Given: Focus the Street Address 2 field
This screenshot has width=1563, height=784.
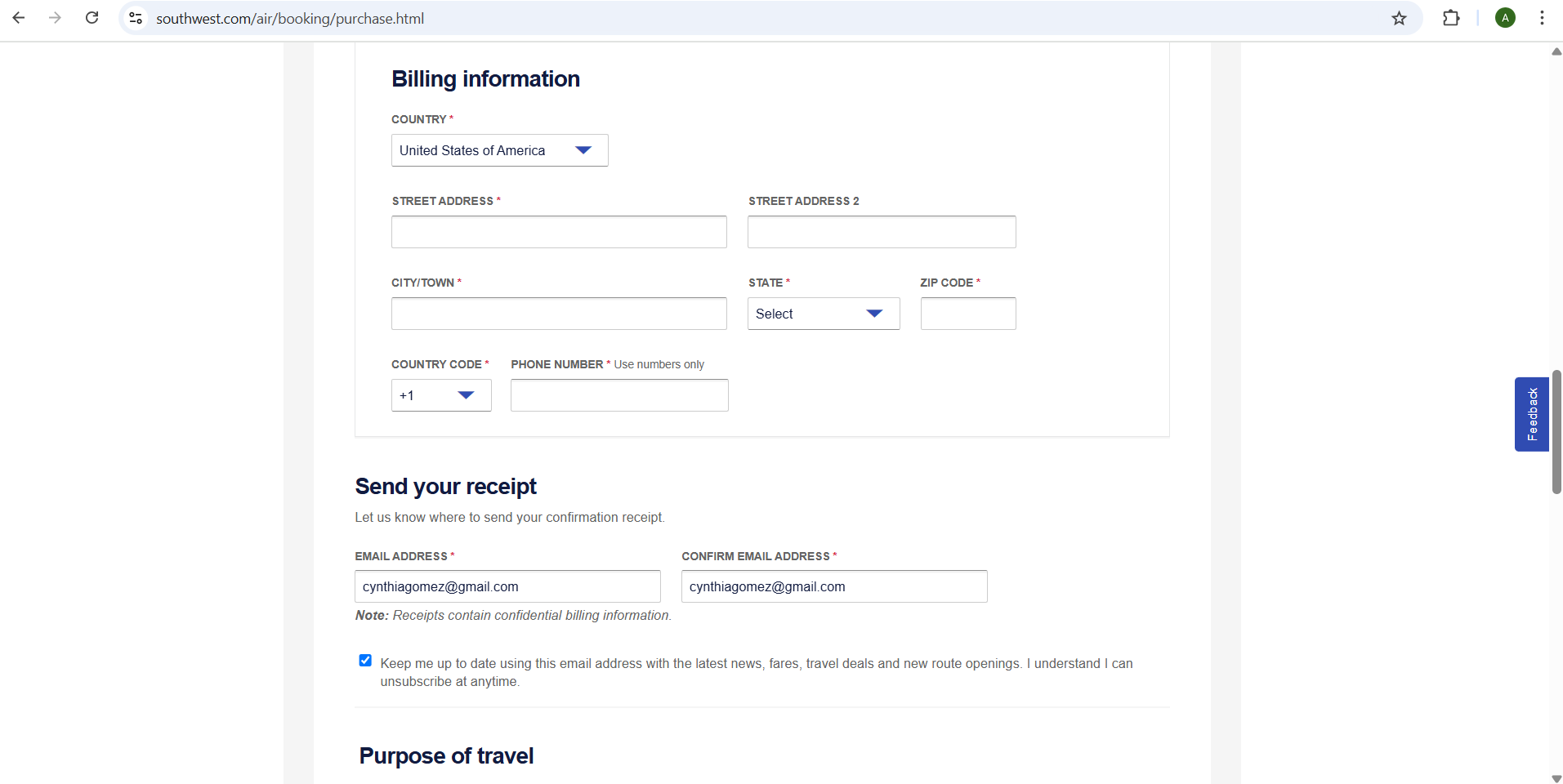Looking at the screenshot, I should point(881,232).
